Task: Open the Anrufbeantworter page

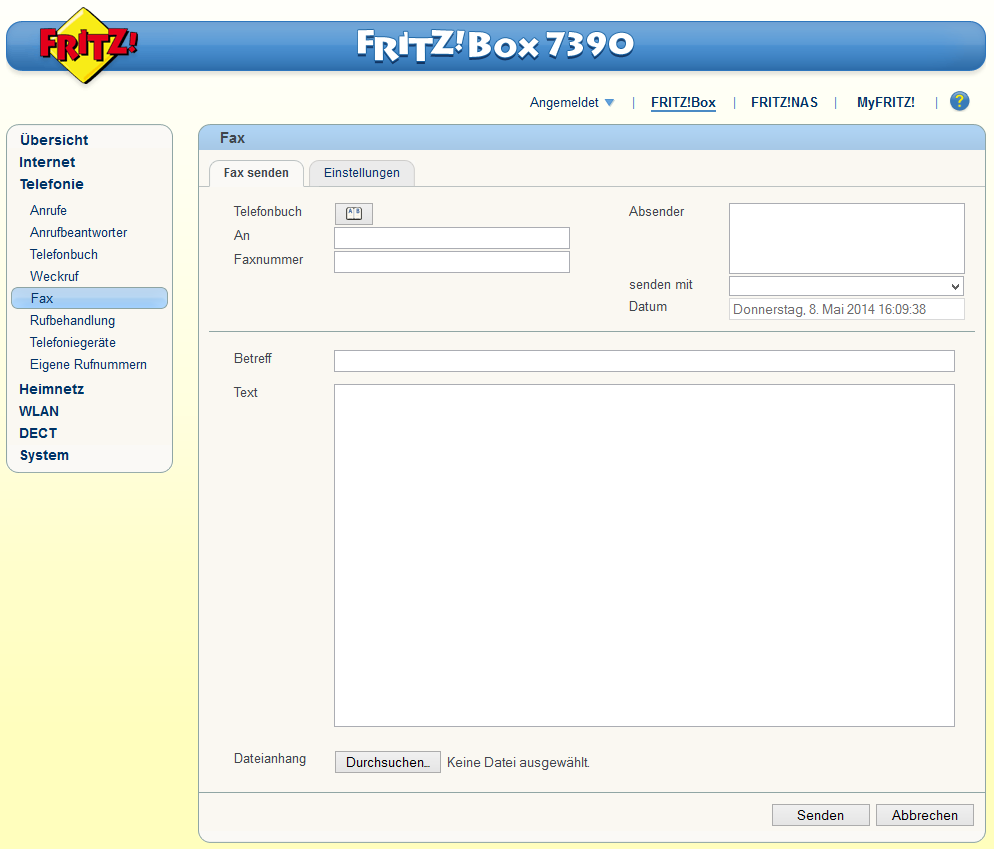Action: point(79,233)
